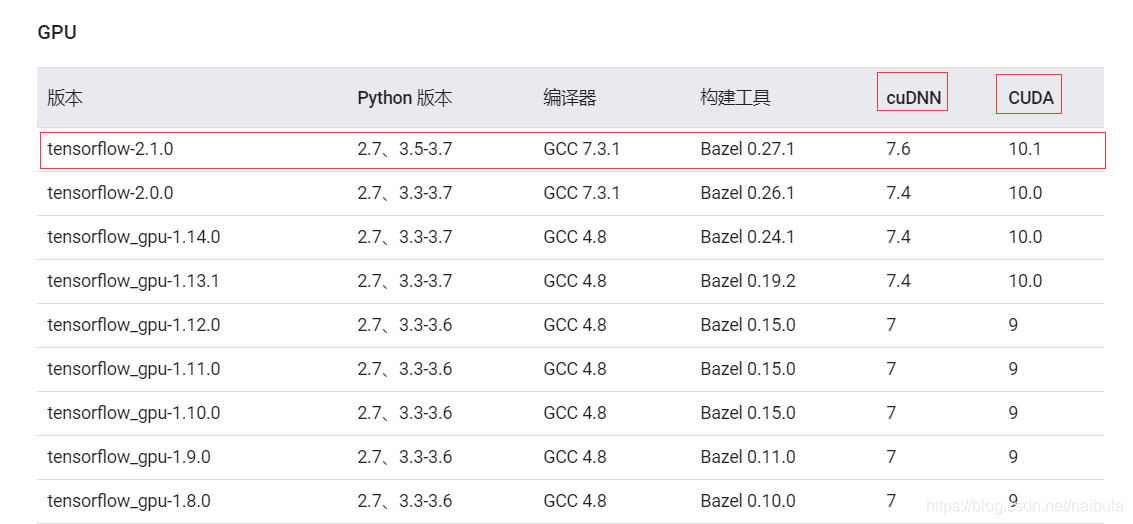Click the 构建工具 column header
Viewport: 1133px width, 524px height.
coord(736,98)
